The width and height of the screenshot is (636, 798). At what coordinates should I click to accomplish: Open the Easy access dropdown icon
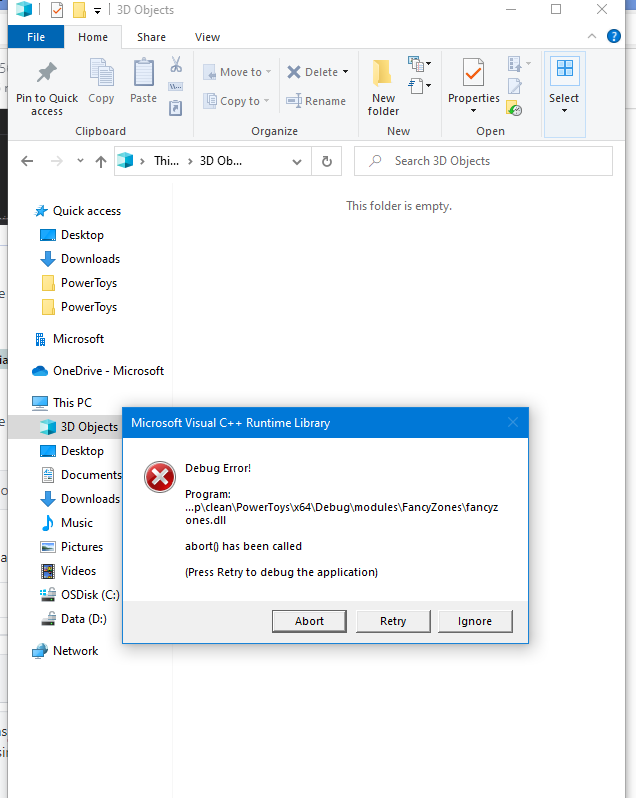[x=419, y=86]
